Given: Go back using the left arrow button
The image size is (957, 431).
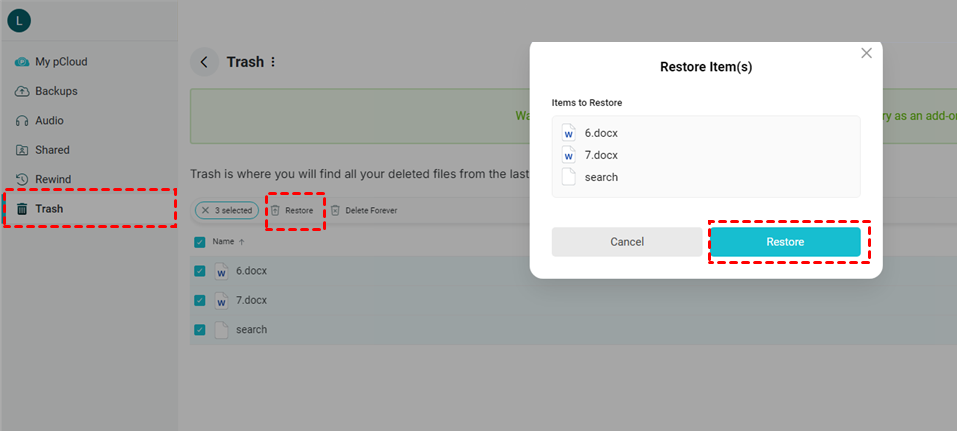Looking at the screenshot, I should (204, 62).
